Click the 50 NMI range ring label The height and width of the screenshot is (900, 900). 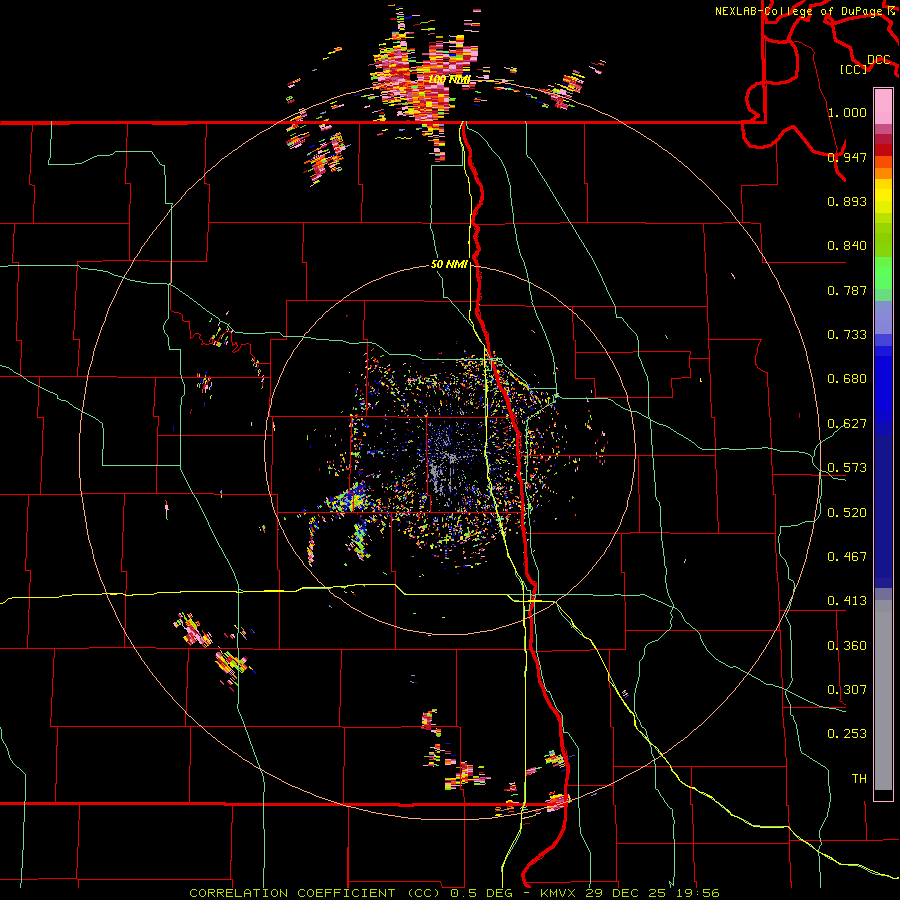tap(449, 265)
